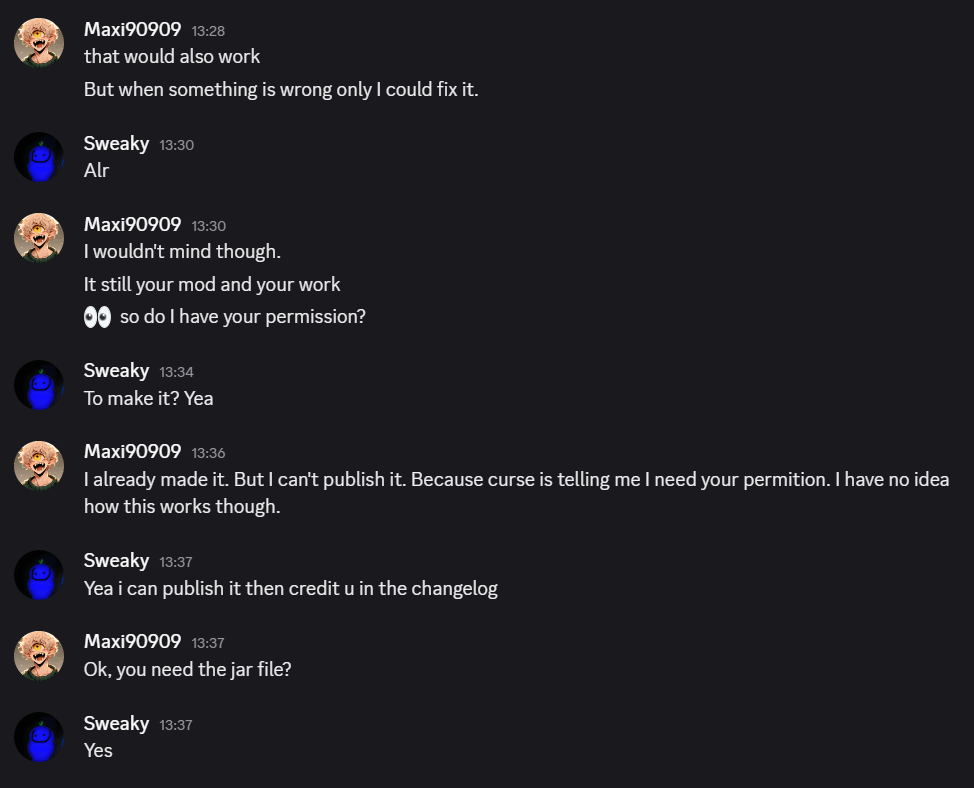Click the Sweaky username above the final "Yes"

pyautogui.click(x=116, y=724)
